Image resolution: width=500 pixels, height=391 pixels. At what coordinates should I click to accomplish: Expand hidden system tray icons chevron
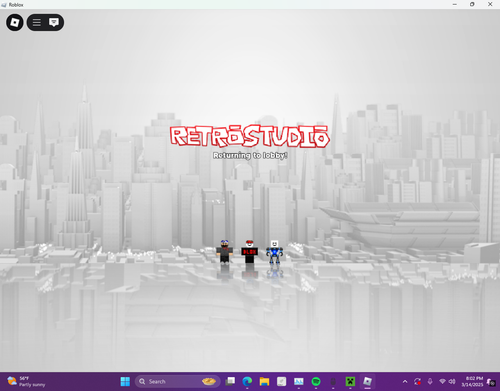[x=405, y=381]
